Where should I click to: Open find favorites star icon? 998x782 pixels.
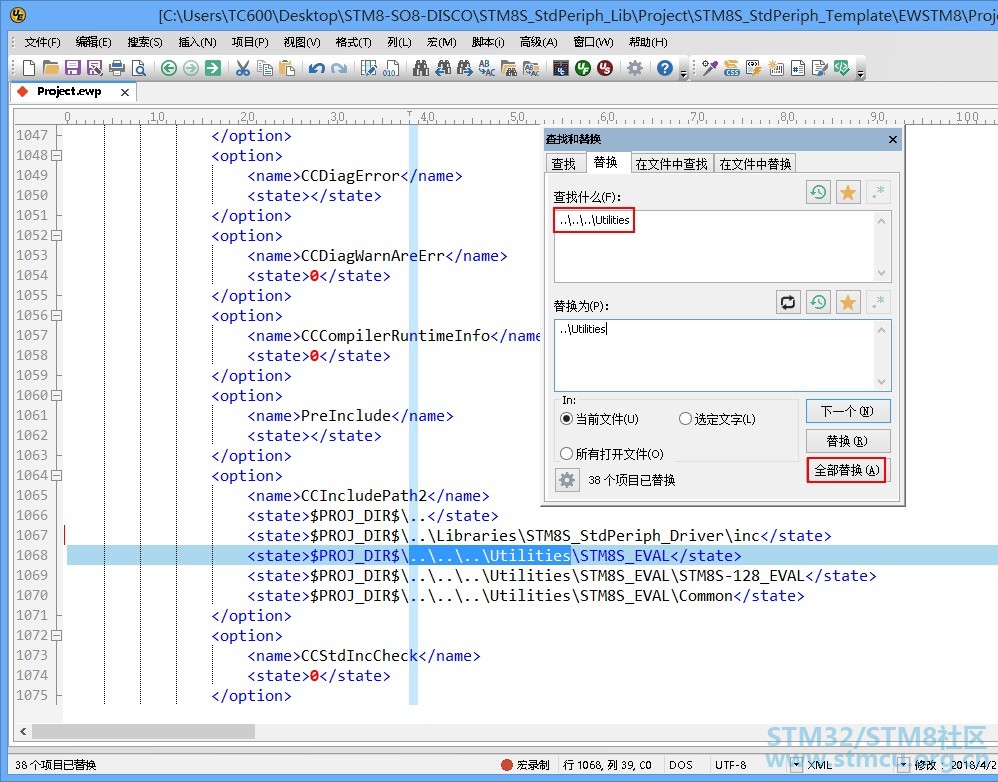tap(848, 192)
